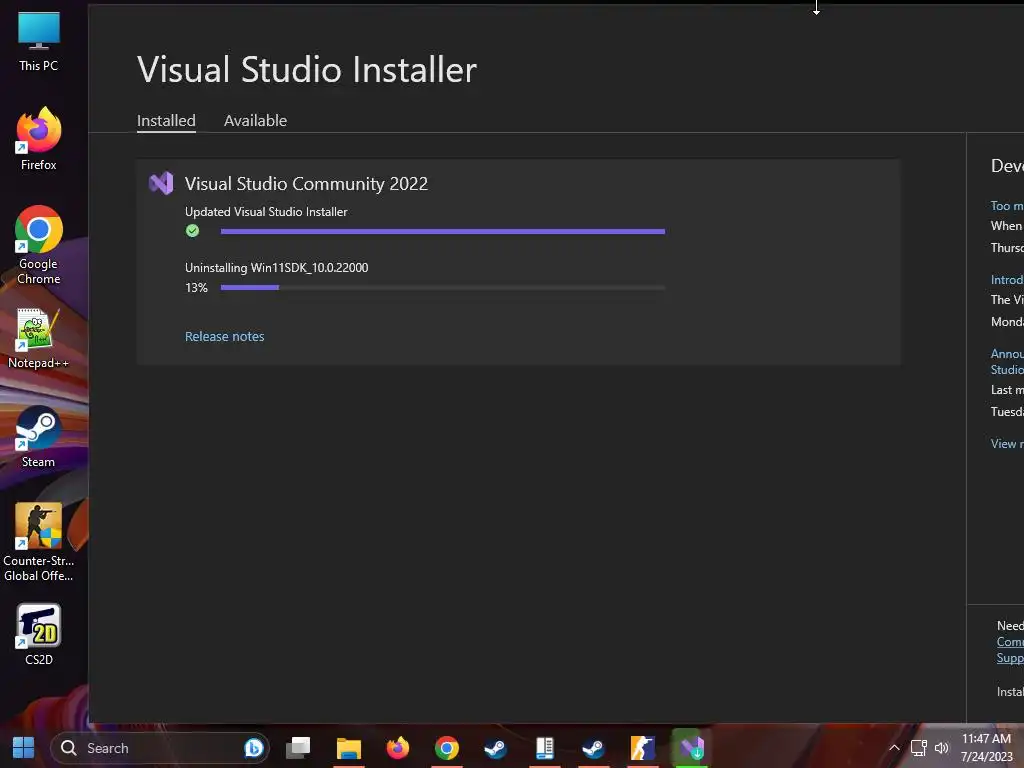Switch to Firefox on the taskbar
The width and height of the screenshot is (1024, 768).
pyautogui.click(x=398, y=748)
